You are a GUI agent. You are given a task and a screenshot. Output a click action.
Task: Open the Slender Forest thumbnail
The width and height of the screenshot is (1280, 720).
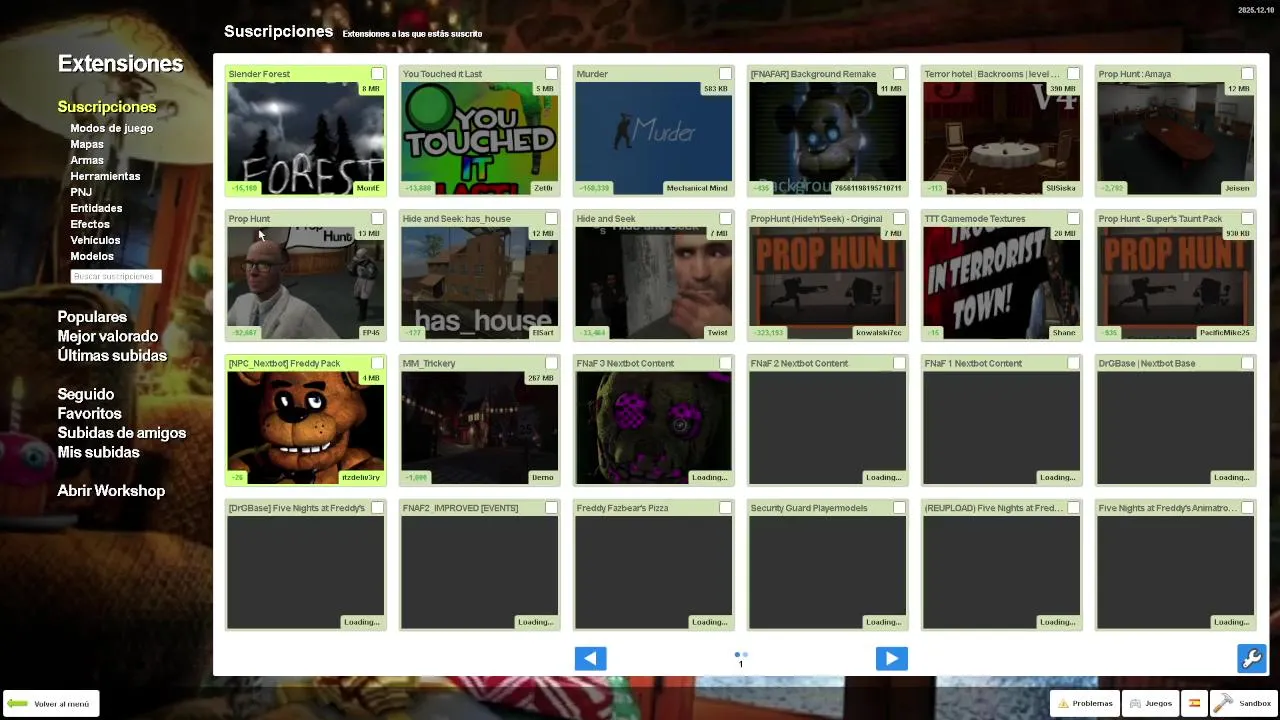pyautogui.click(x=305, y=138)
